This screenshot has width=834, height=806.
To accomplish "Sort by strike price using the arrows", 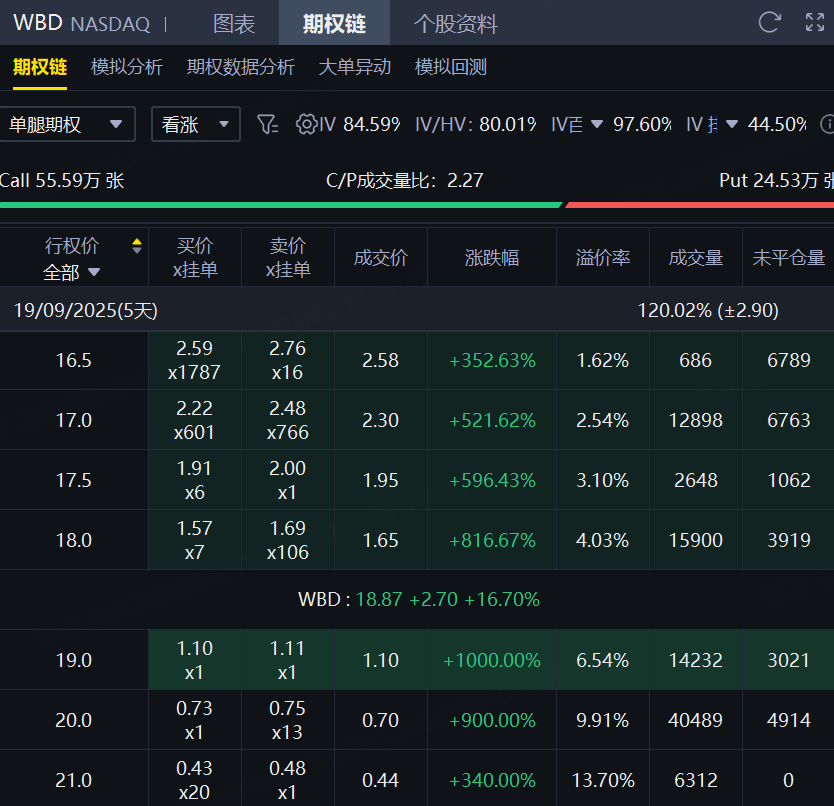I will [x=137, y=246].
